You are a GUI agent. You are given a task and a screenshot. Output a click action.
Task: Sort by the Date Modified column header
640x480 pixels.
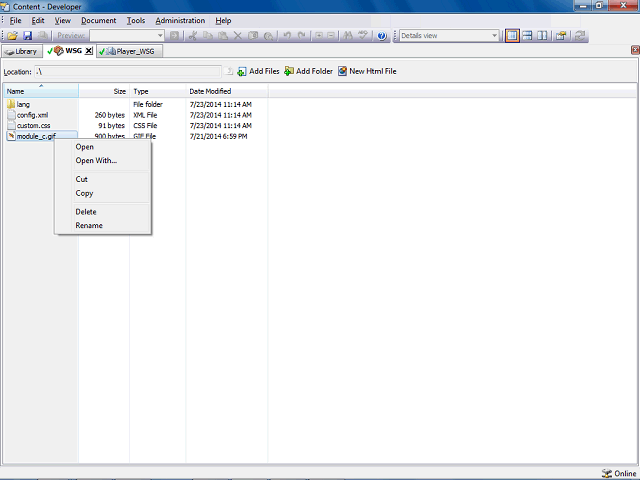(x=227, y=91)
